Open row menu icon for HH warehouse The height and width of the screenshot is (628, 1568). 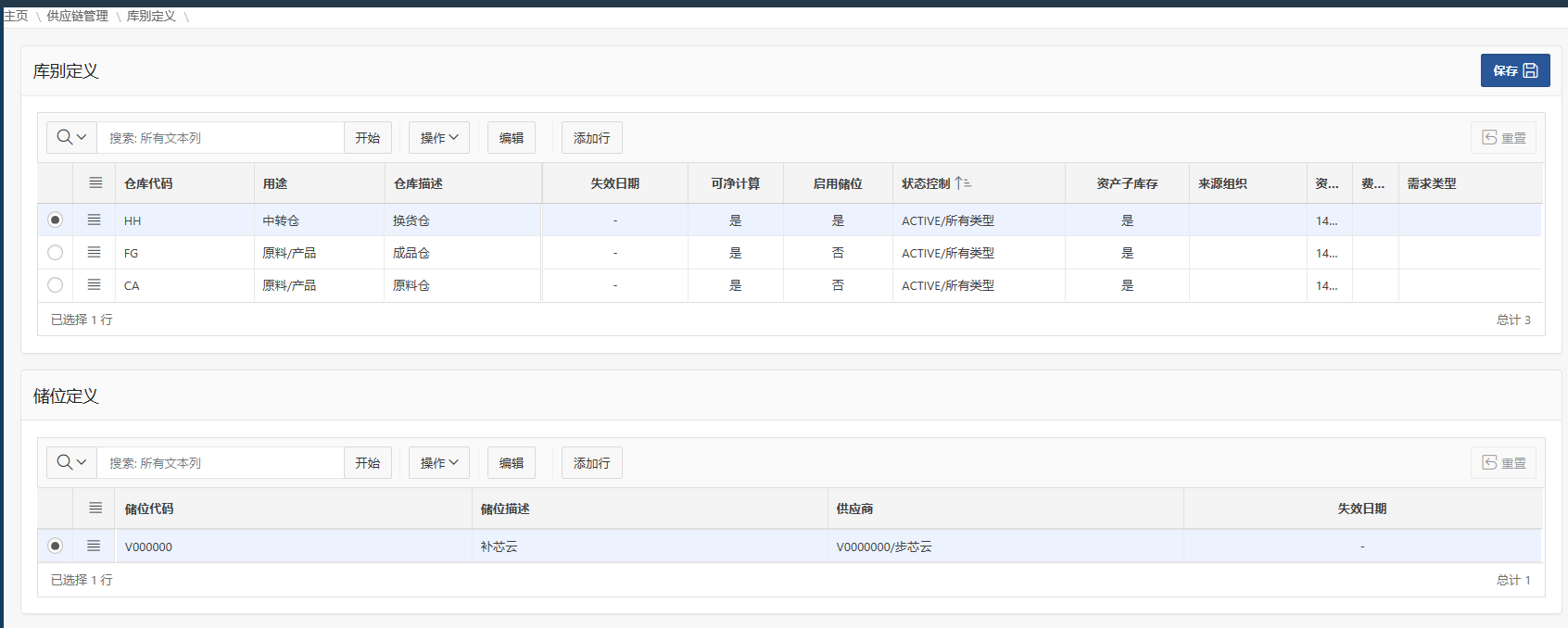tap(94, 220)
